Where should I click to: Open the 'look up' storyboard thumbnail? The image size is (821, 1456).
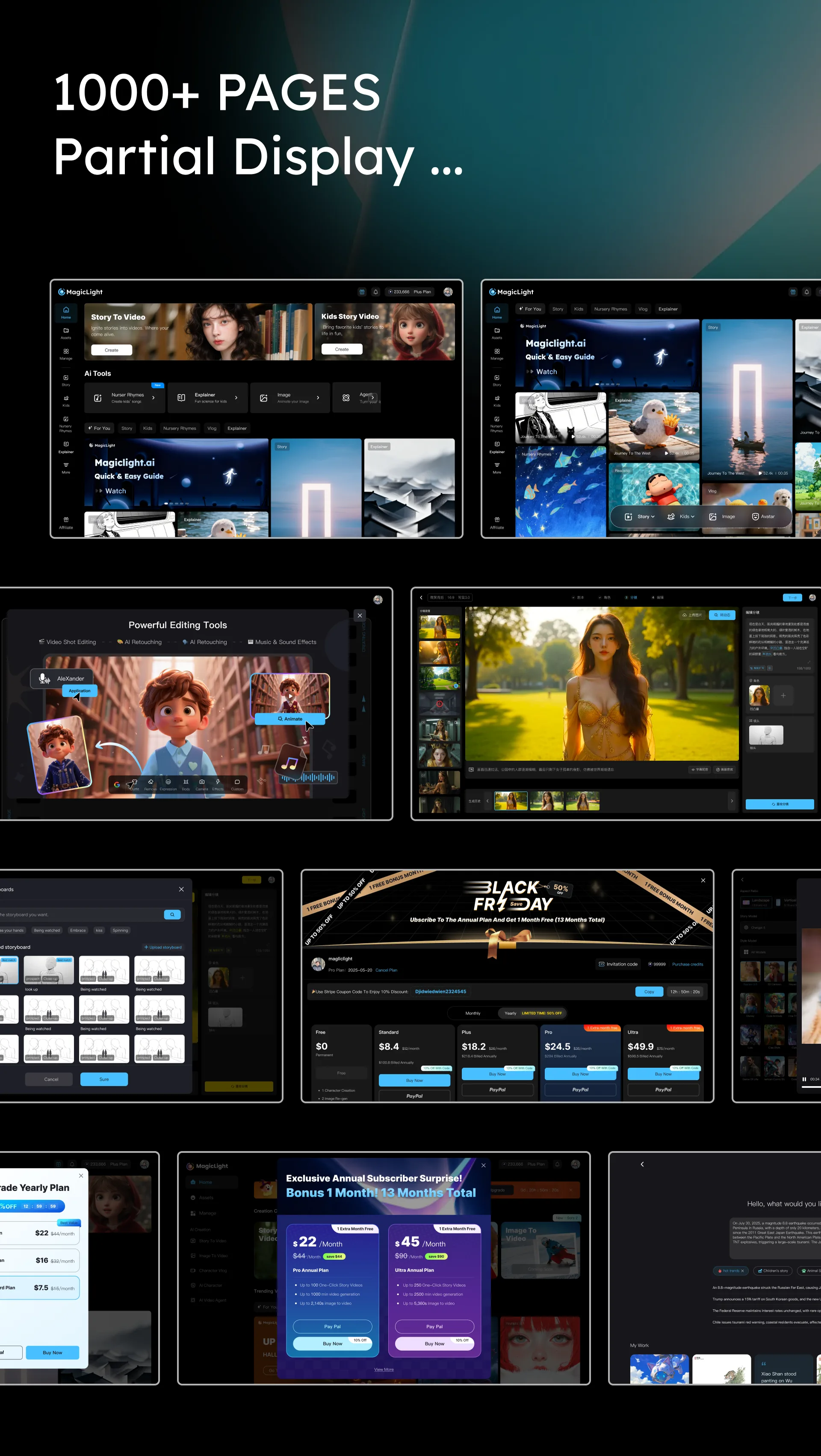[x=49, y=970]
